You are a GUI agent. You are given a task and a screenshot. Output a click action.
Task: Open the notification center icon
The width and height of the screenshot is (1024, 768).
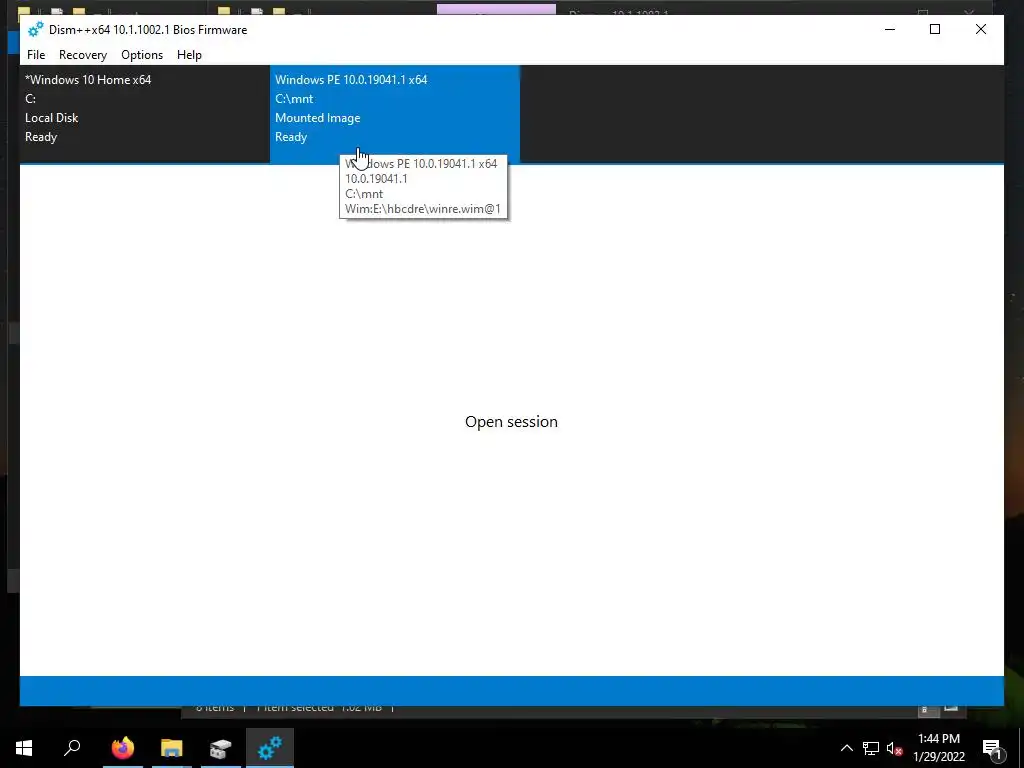(992, 748)
